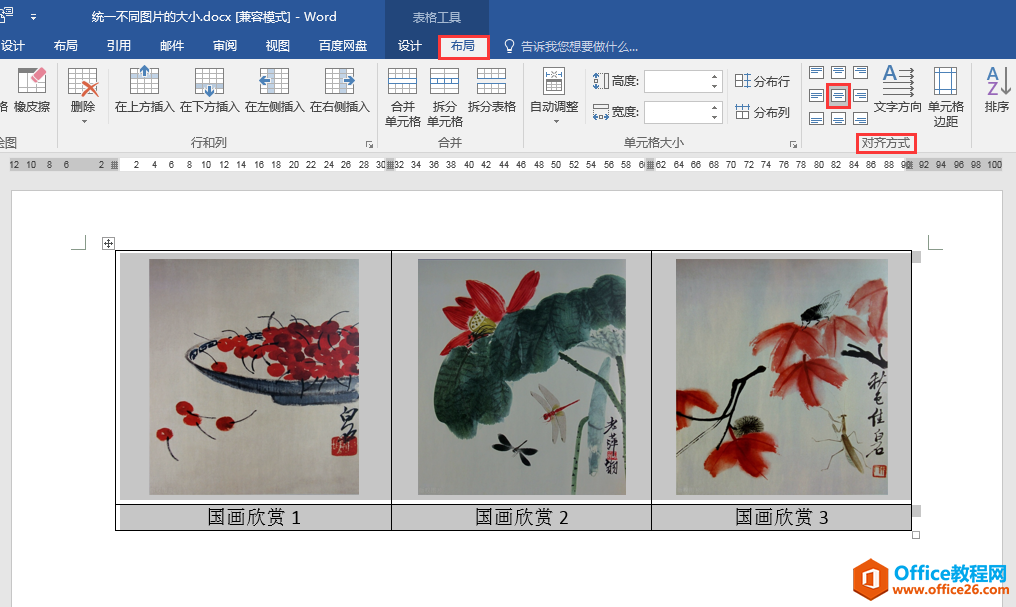Open cell margins (单元格边距)
Image resolution: width=1016 pixels, height=607 pixels.
[945, 97]
